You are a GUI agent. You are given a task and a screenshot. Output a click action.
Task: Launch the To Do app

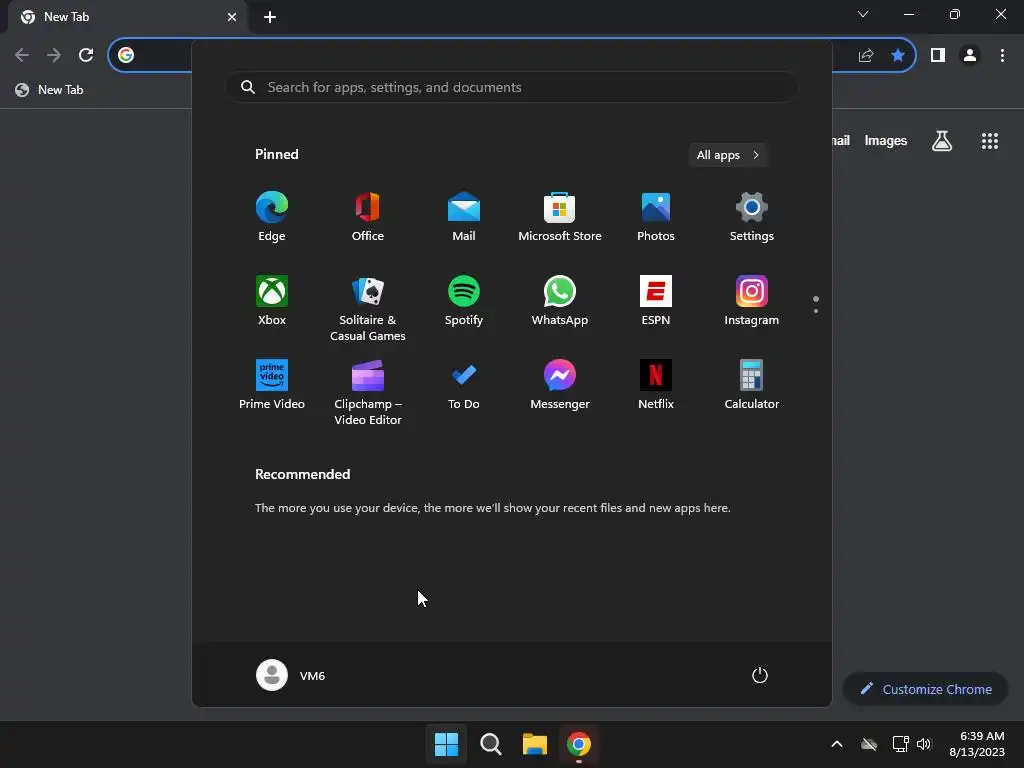click(464, 385)
